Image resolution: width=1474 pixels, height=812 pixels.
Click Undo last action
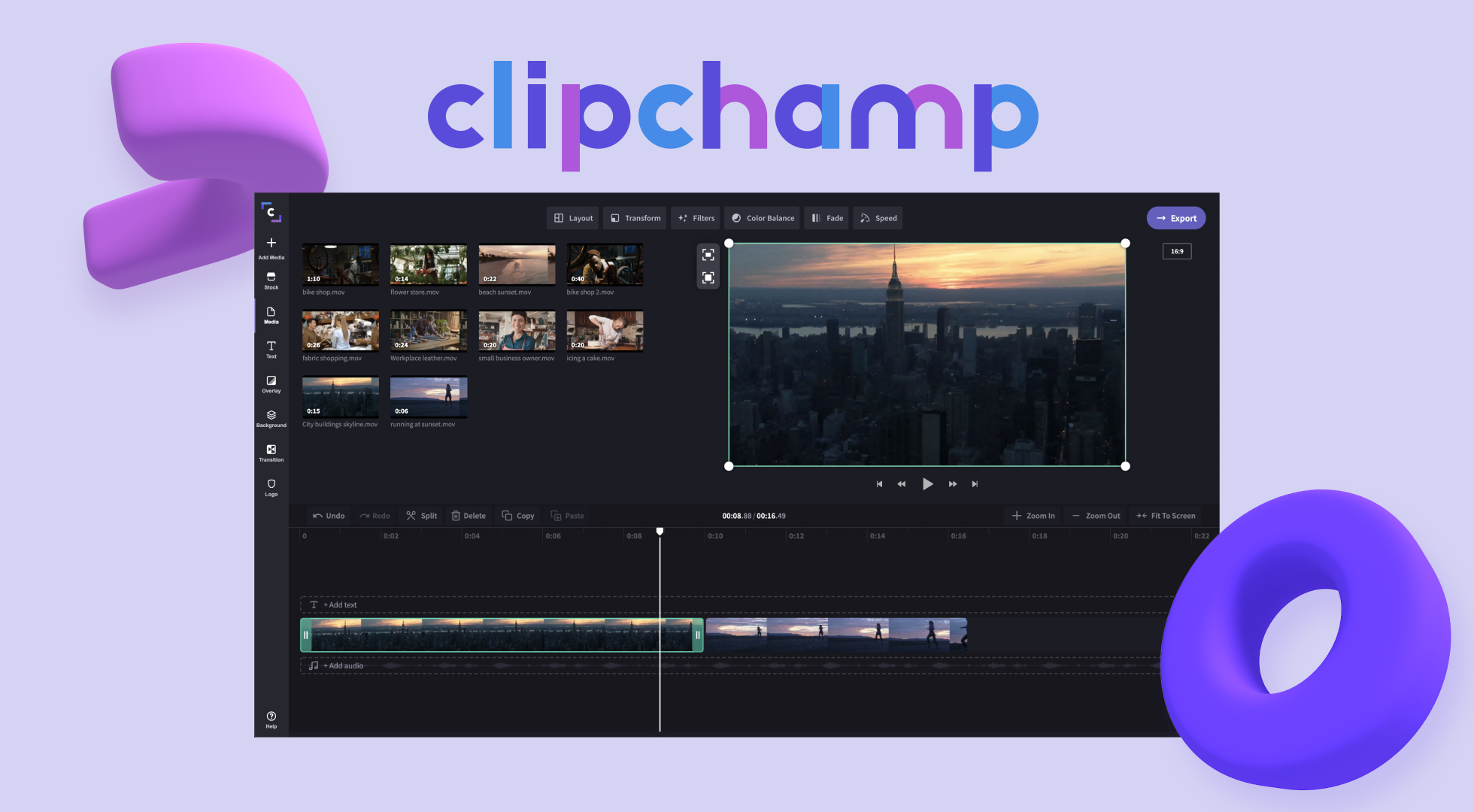327,515
